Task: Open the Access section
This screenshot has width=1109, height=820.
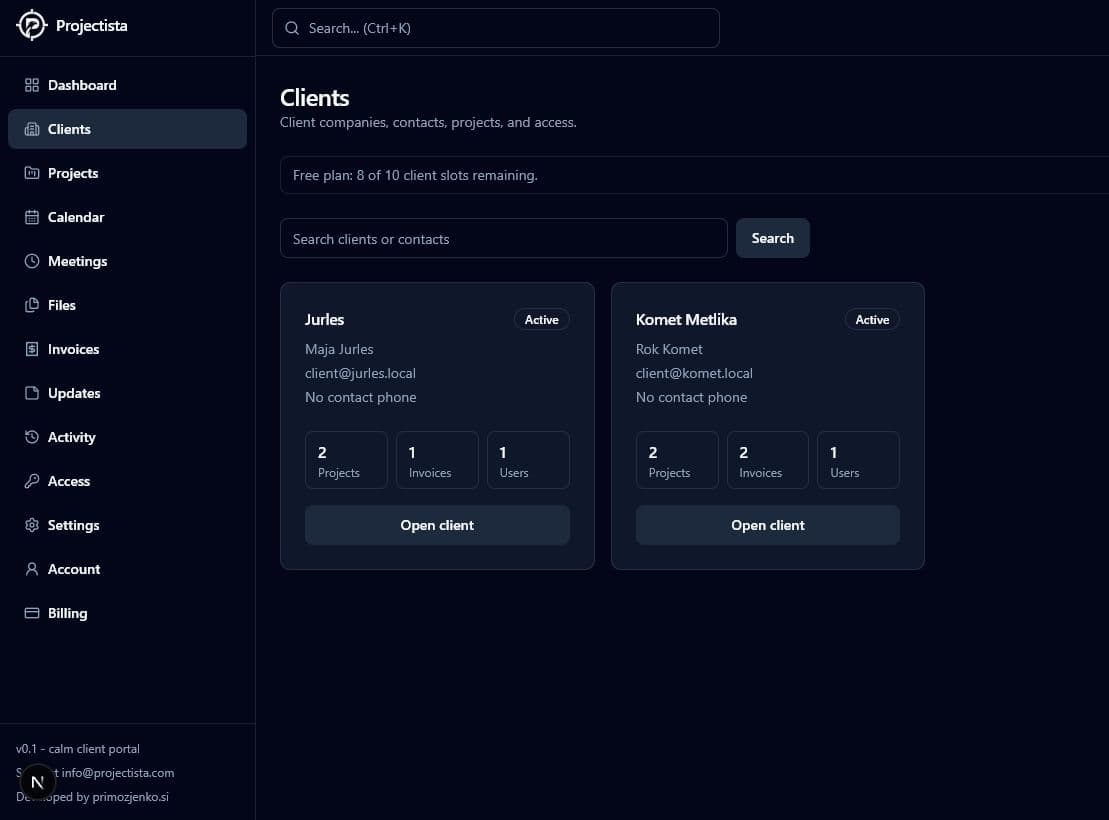Action: (127, 481)
